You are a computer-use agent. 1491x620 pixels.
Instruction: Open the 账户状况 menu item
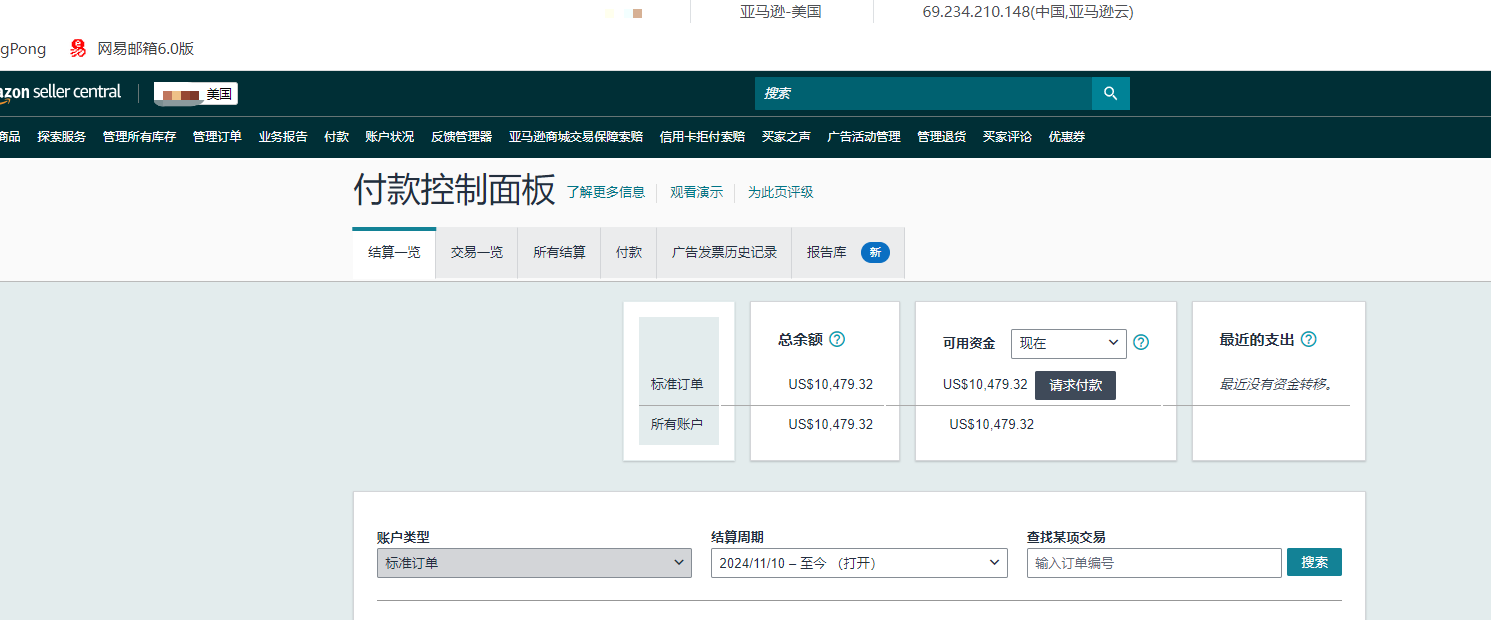[390, 137]
